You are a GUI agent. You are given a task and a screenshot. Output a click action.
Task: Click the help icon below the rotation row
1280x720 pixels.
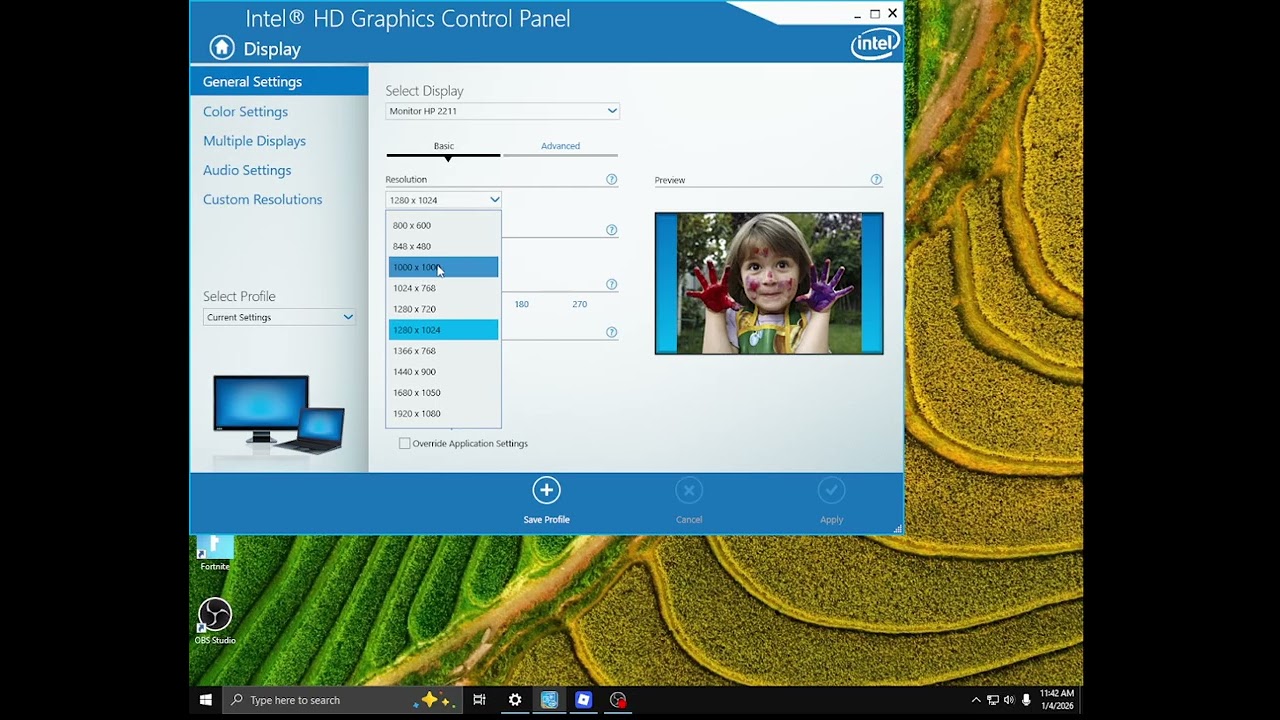pos(612,332)
